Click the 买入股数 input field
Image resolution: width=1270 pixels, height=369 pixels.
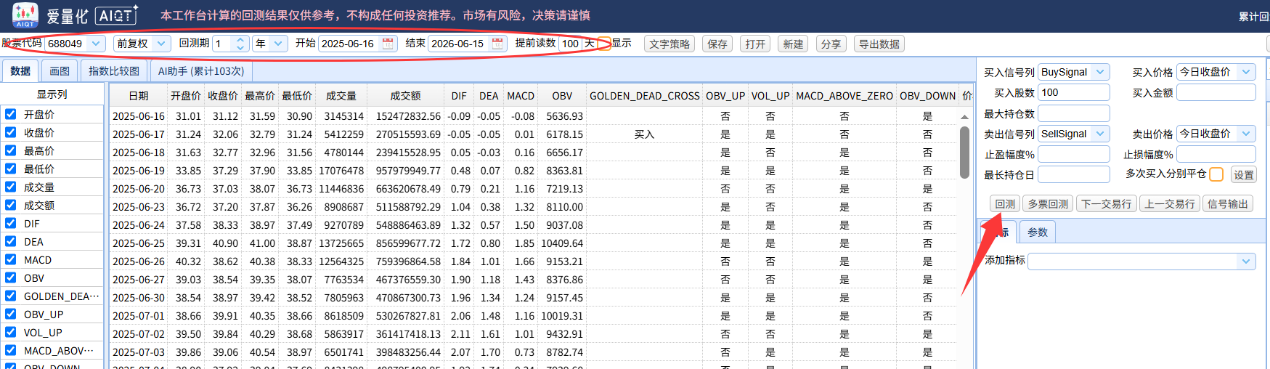click(1074, 92)
